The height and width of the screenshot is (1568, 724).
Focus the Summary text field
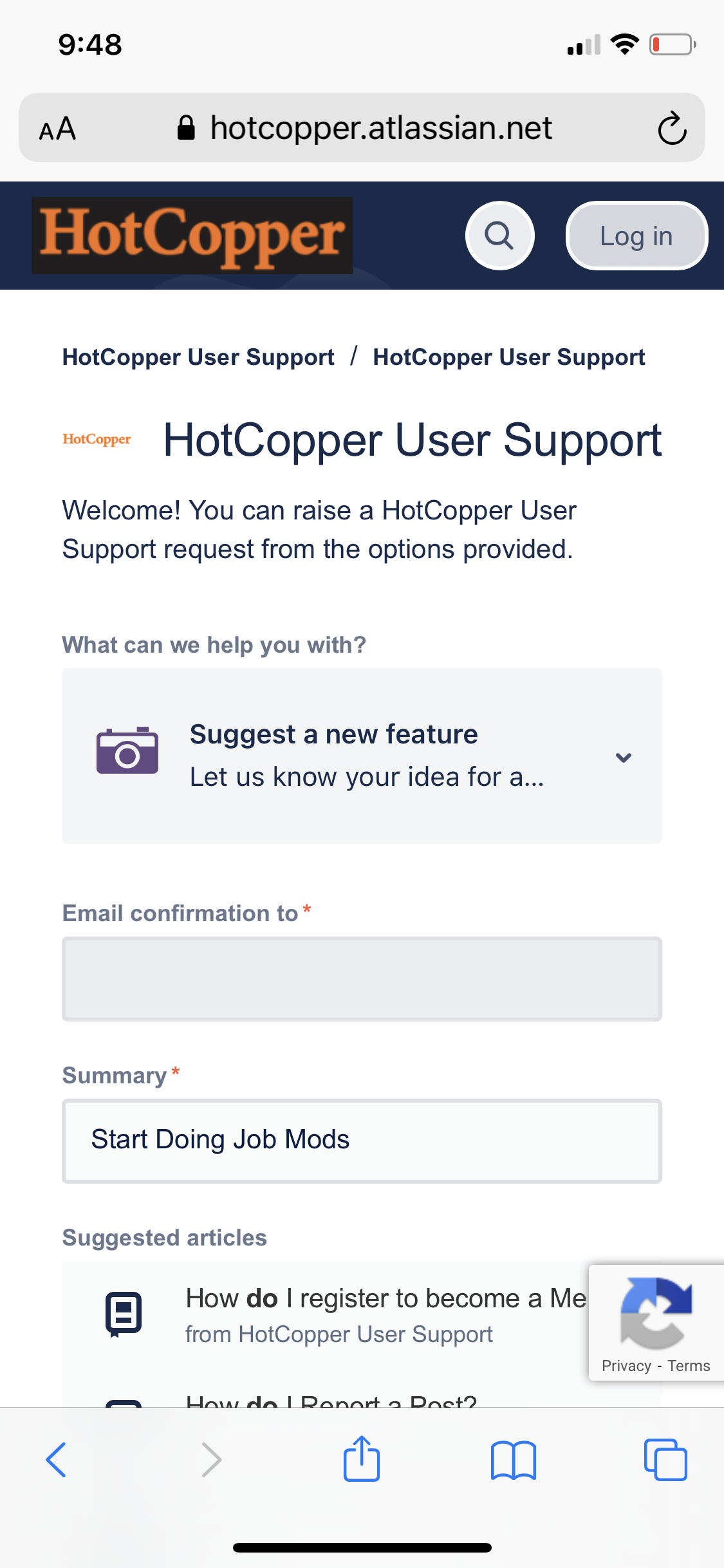(362, 1141)
